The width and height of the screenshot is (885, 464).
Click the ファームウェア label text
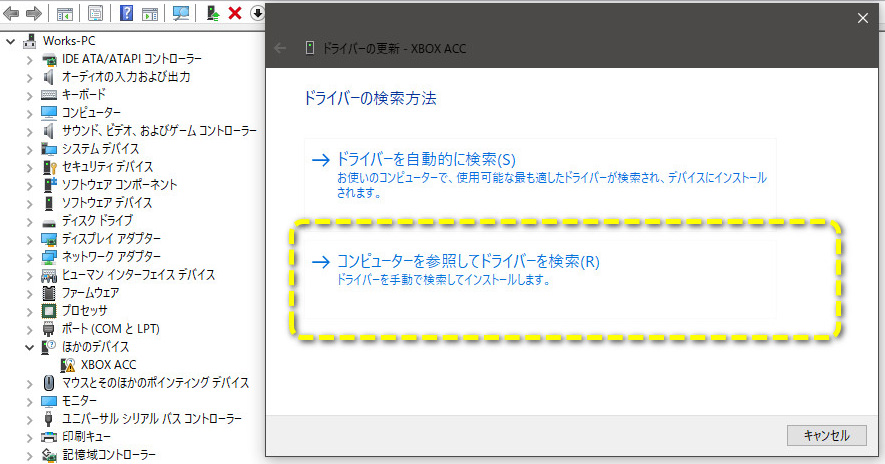pos(90,293)
